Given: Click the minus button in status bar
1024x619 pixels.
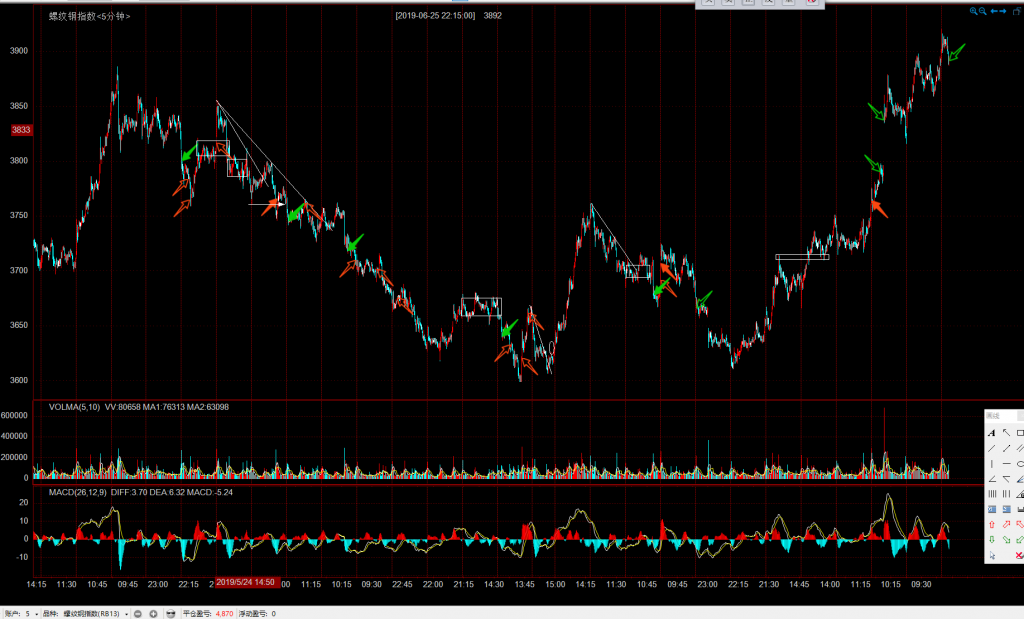Looking at the screenshot, I should point(139,613).
